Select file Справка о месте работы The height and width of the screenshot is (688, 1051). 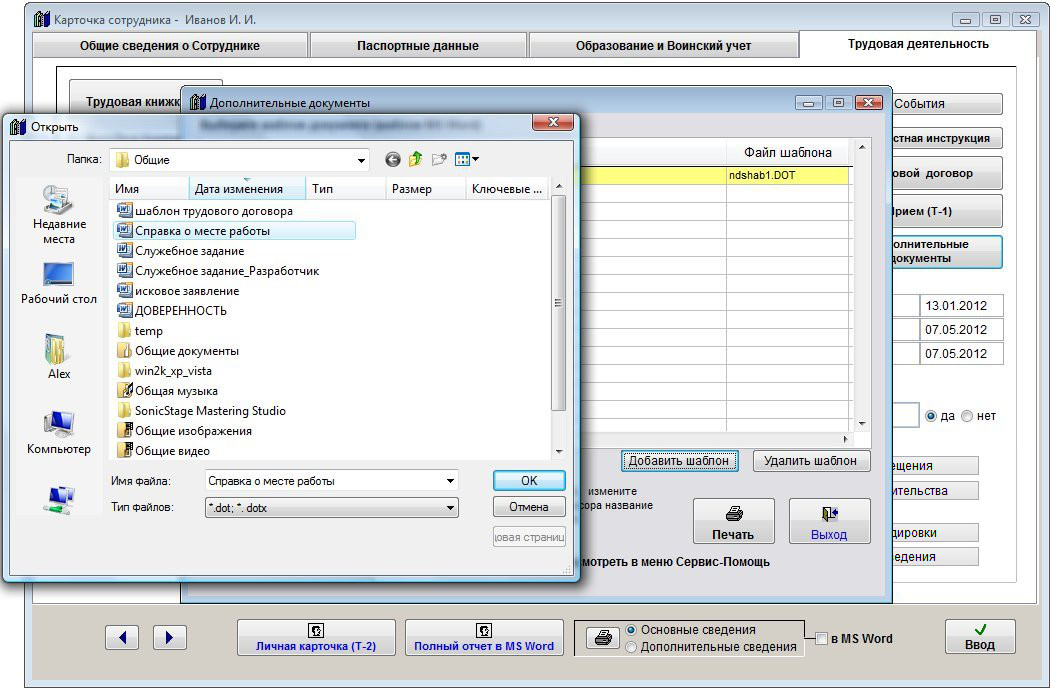(x=235, y=231)
